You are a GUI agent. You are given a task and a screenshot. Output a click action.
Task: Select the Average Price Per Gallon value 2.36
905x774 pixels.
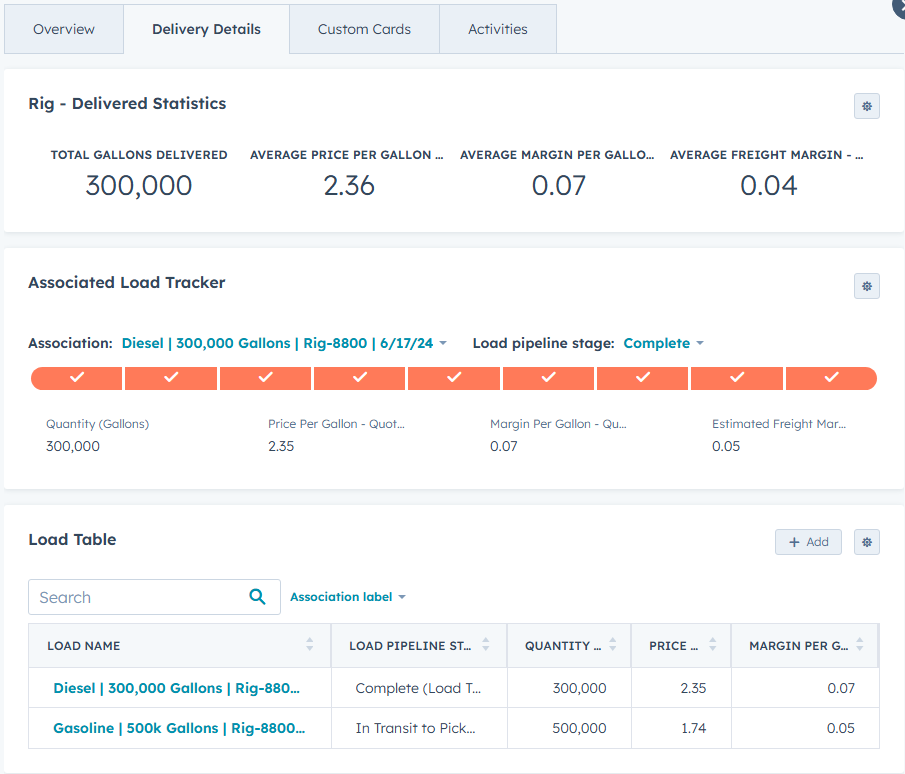click(x=349, y=186)
